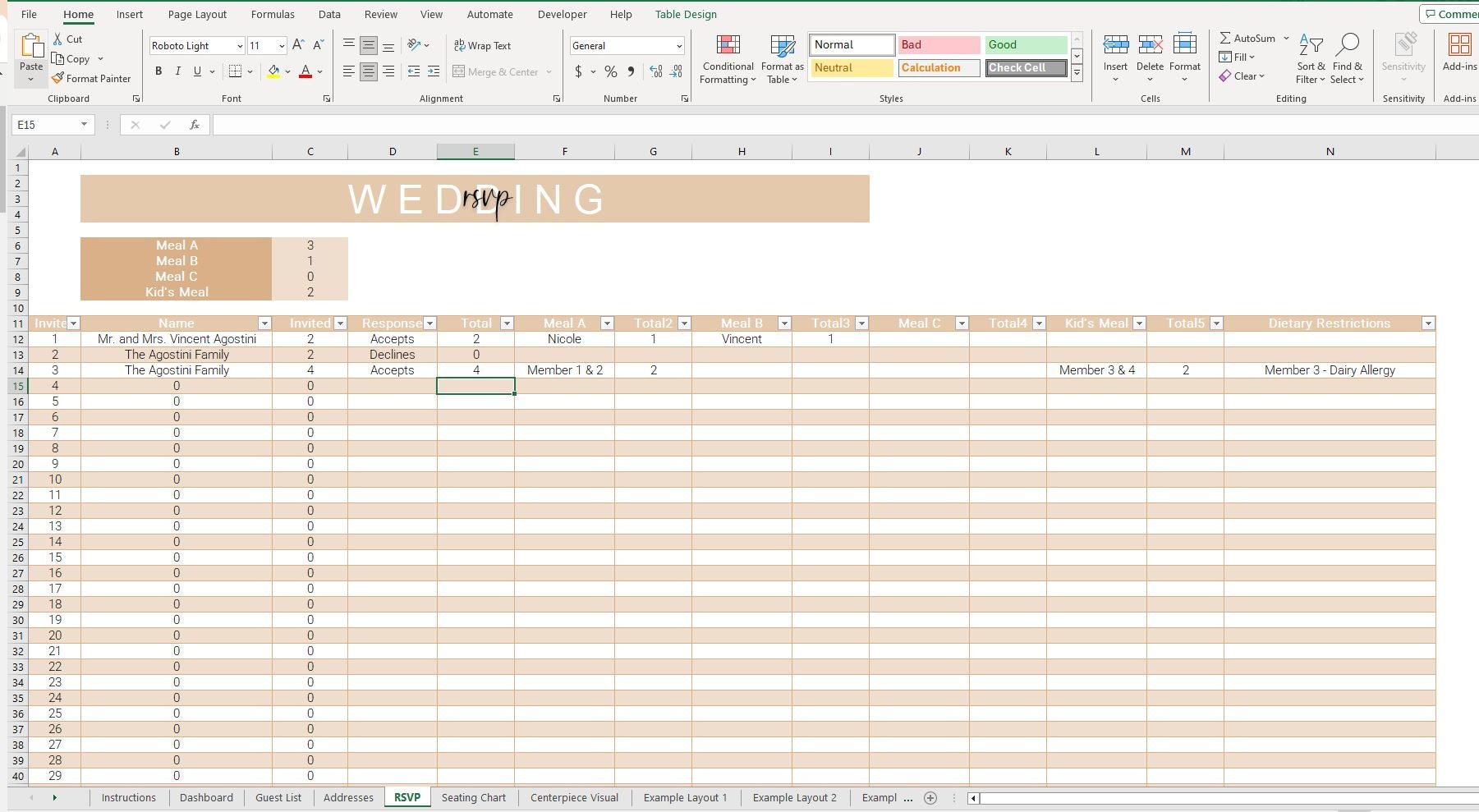
Task: Open the General number format dropdown
Action: [x=679, y=45]
